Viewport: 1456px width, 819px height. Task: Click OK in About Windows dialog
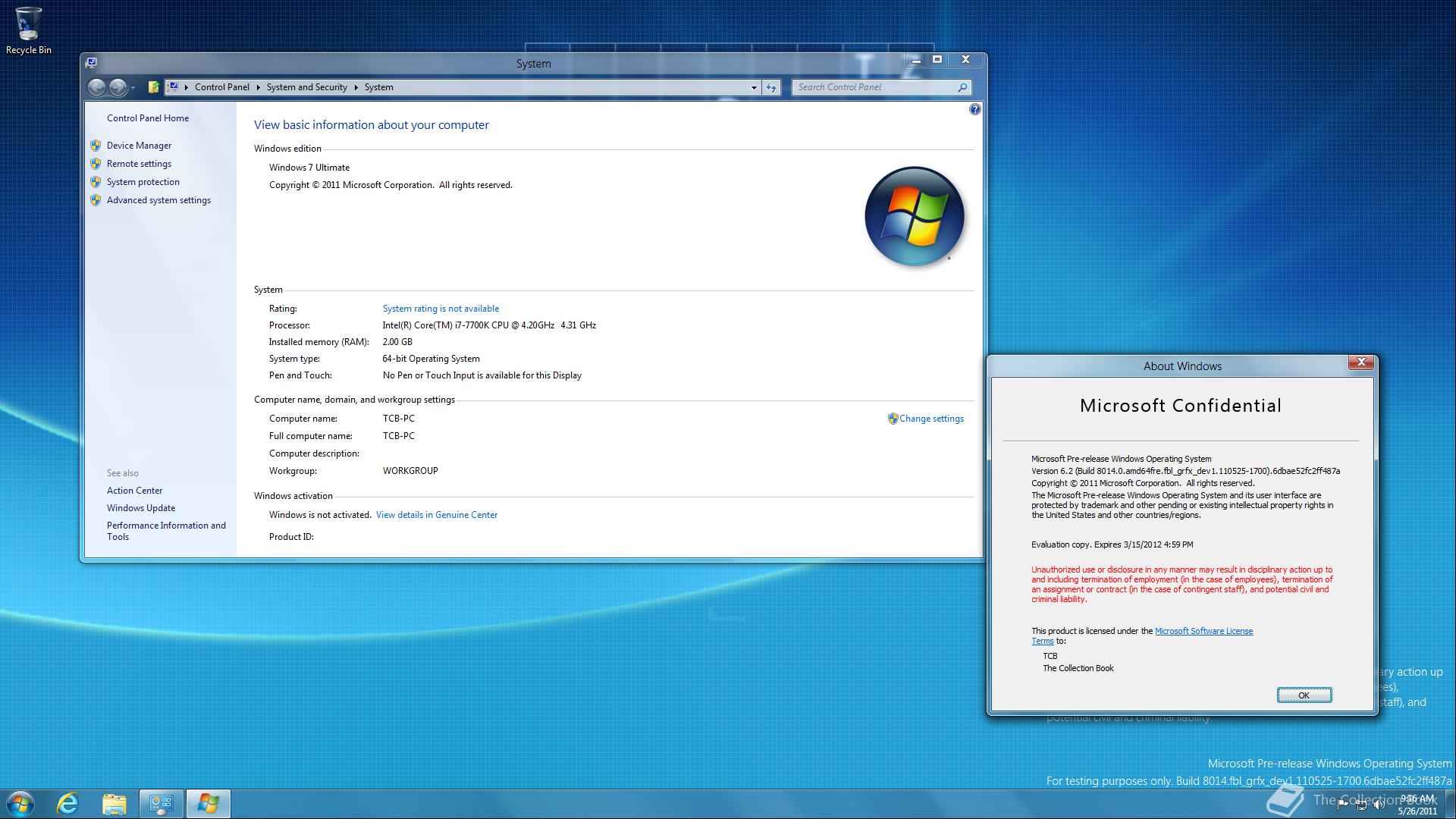(1304, 695)
